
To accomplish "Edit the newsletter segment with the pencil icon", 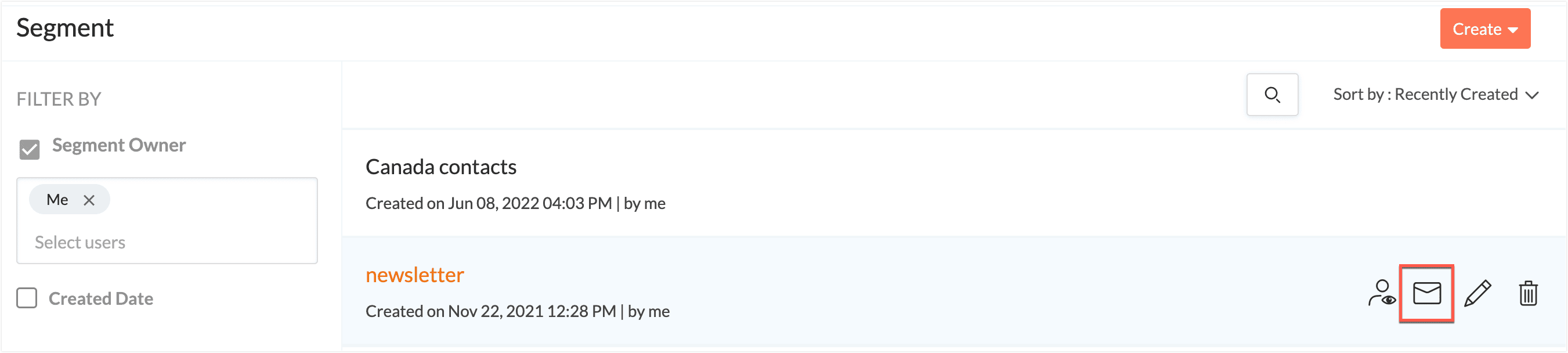I will pyautogui.click(x=1477, y=293).
